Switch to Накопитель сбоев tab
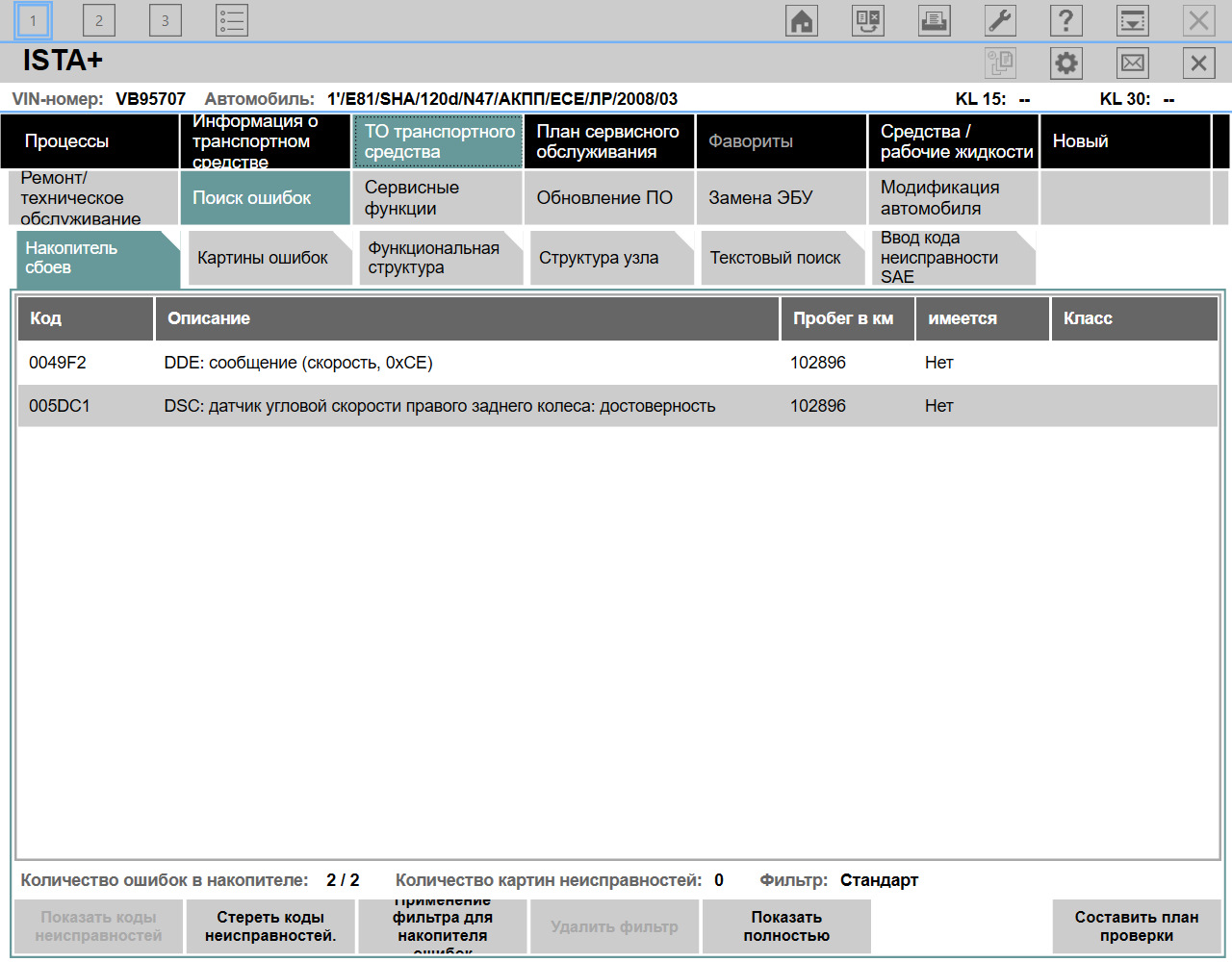Screen dimensions: 1232x962 tap(98, 258)
